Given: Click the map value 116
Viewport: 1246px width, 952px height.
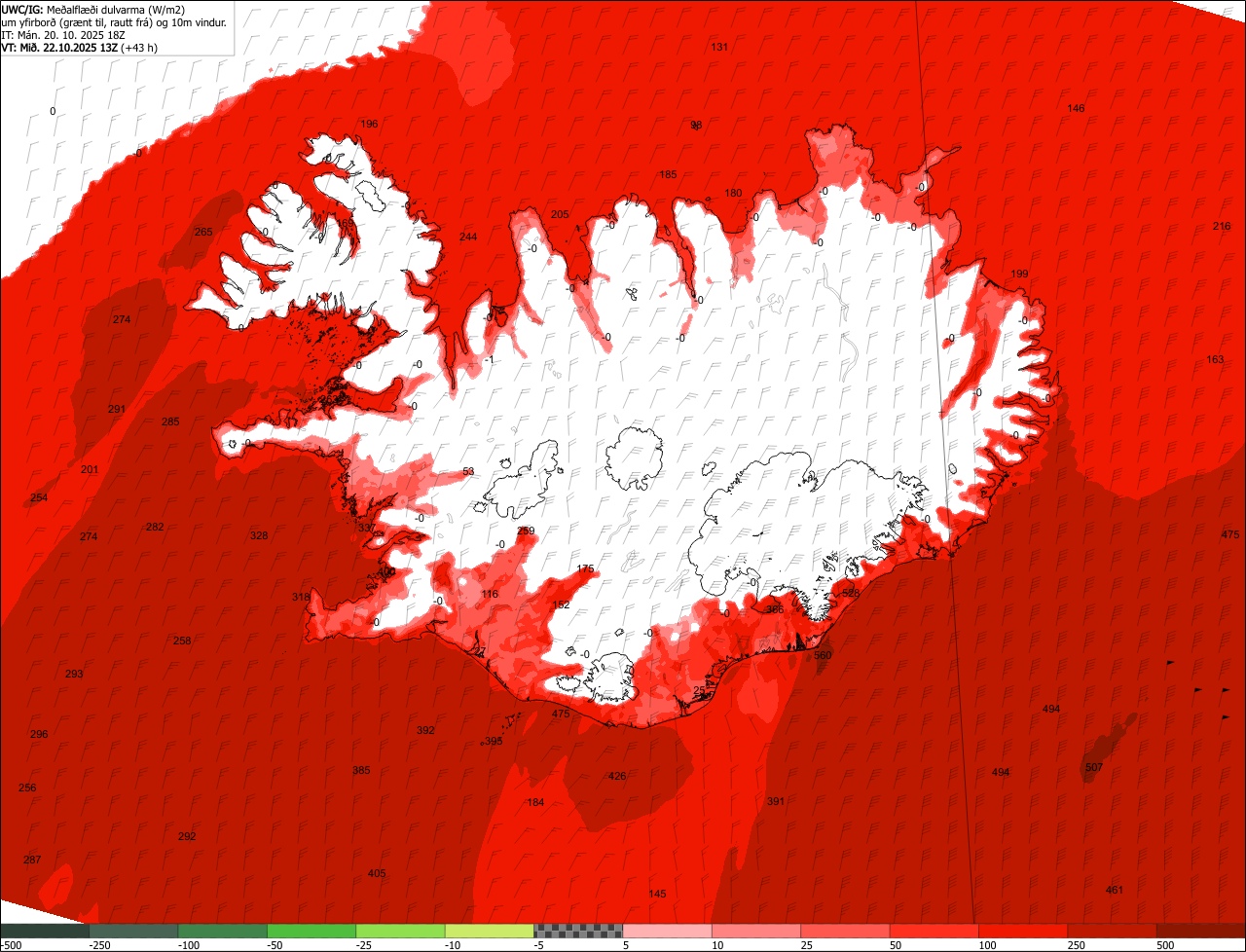Looking at the screenshot, I should (490, 594).
